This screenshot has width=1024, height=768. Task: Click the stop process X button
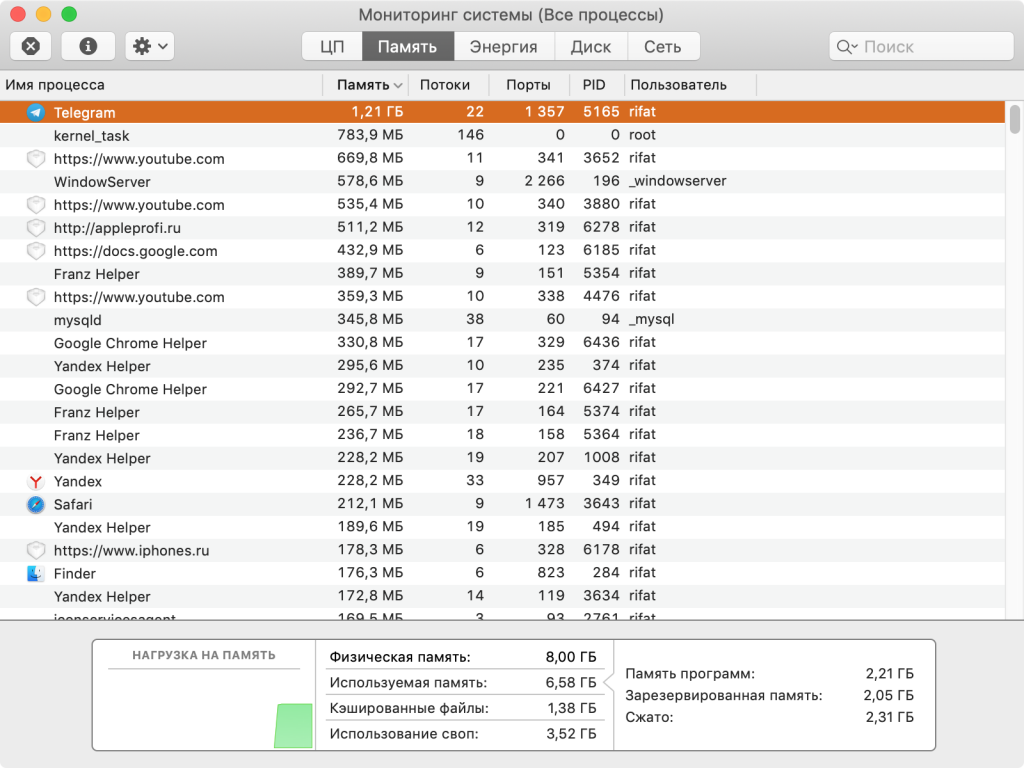pos(31,46)
